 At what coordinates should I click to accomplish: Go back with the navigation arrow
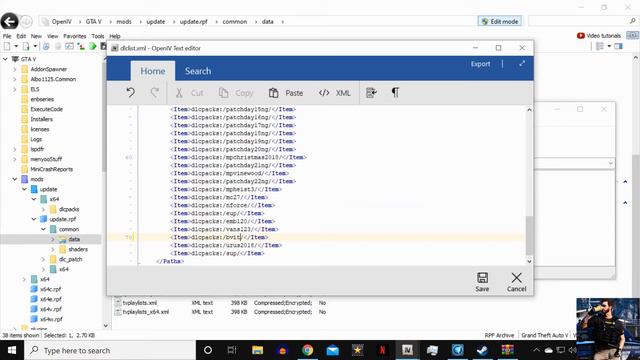[9, 21]
